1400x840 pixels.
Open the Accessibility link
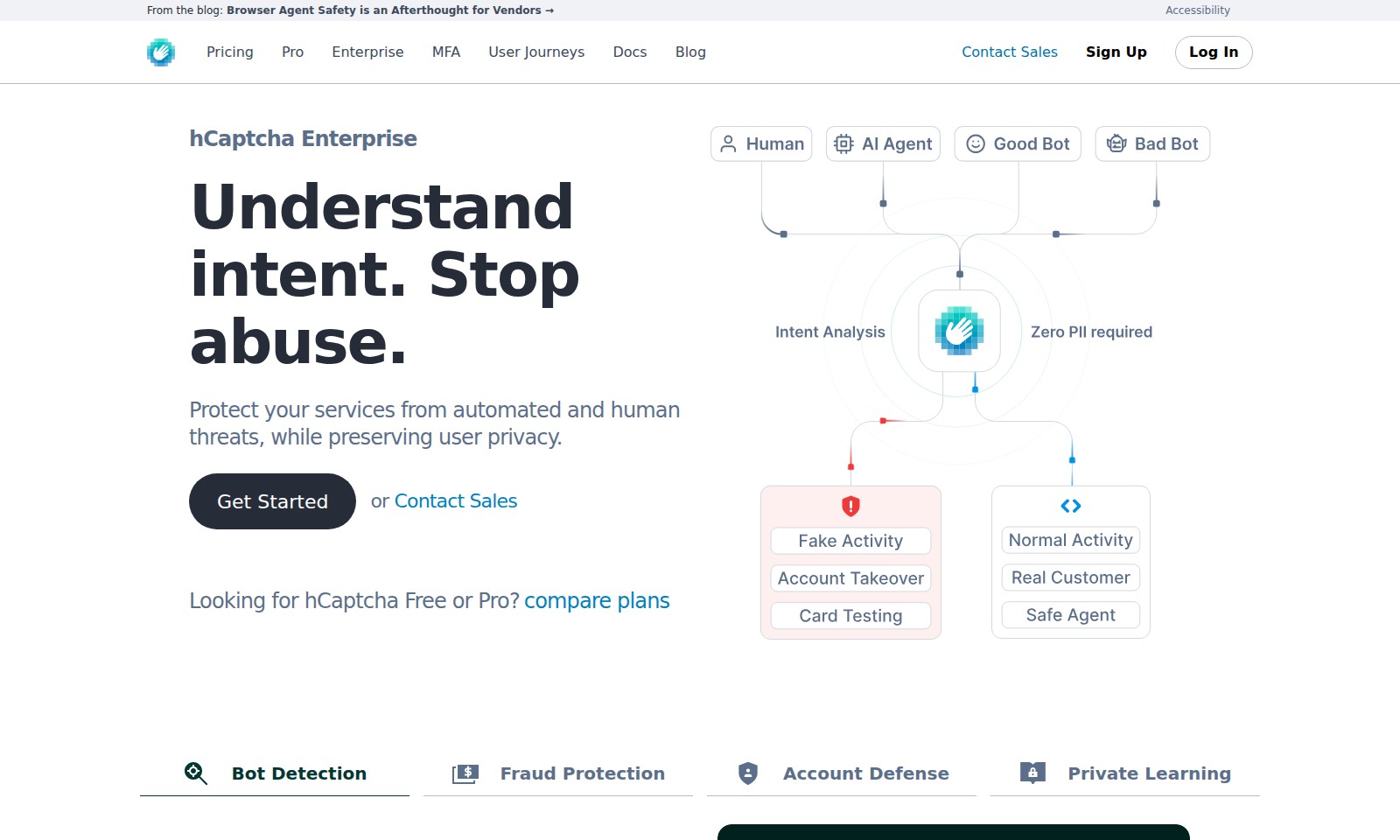1198,10
